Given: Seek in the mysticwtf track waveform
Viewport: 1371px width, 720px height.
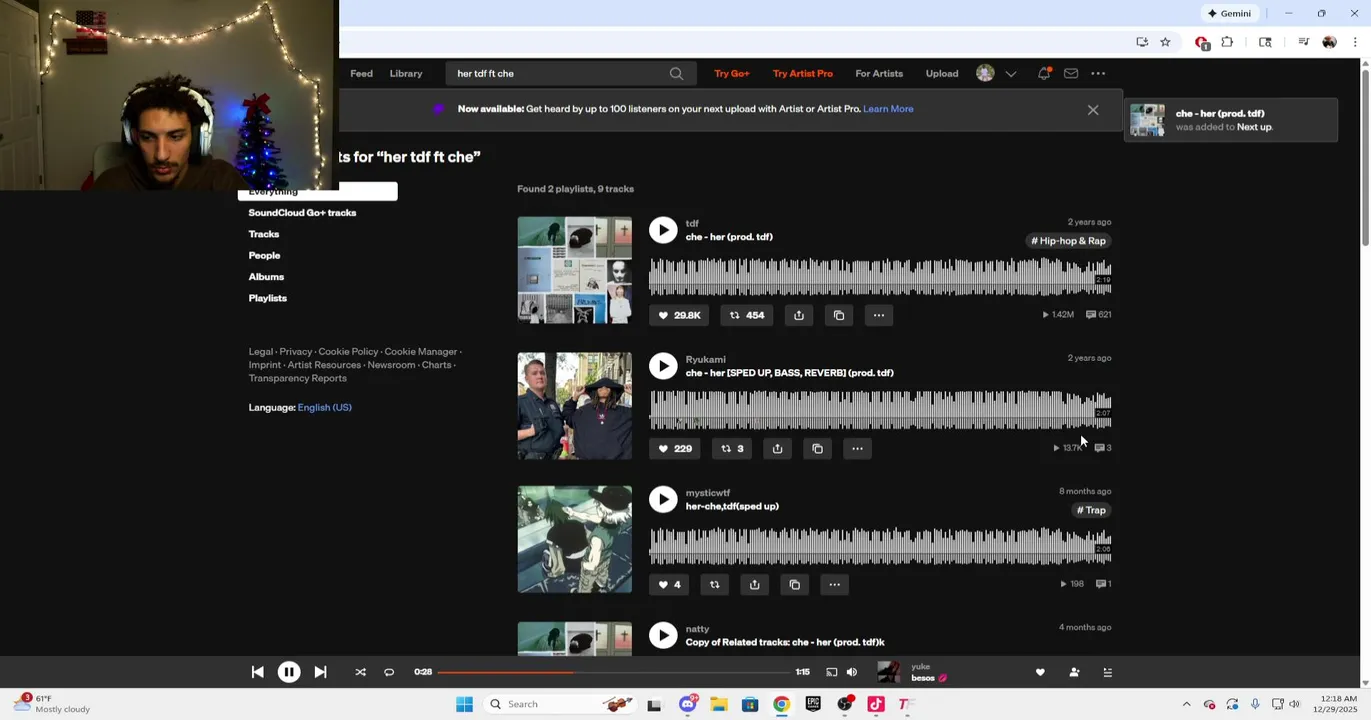Looking at the screenshot, I should tap(880, 547).
